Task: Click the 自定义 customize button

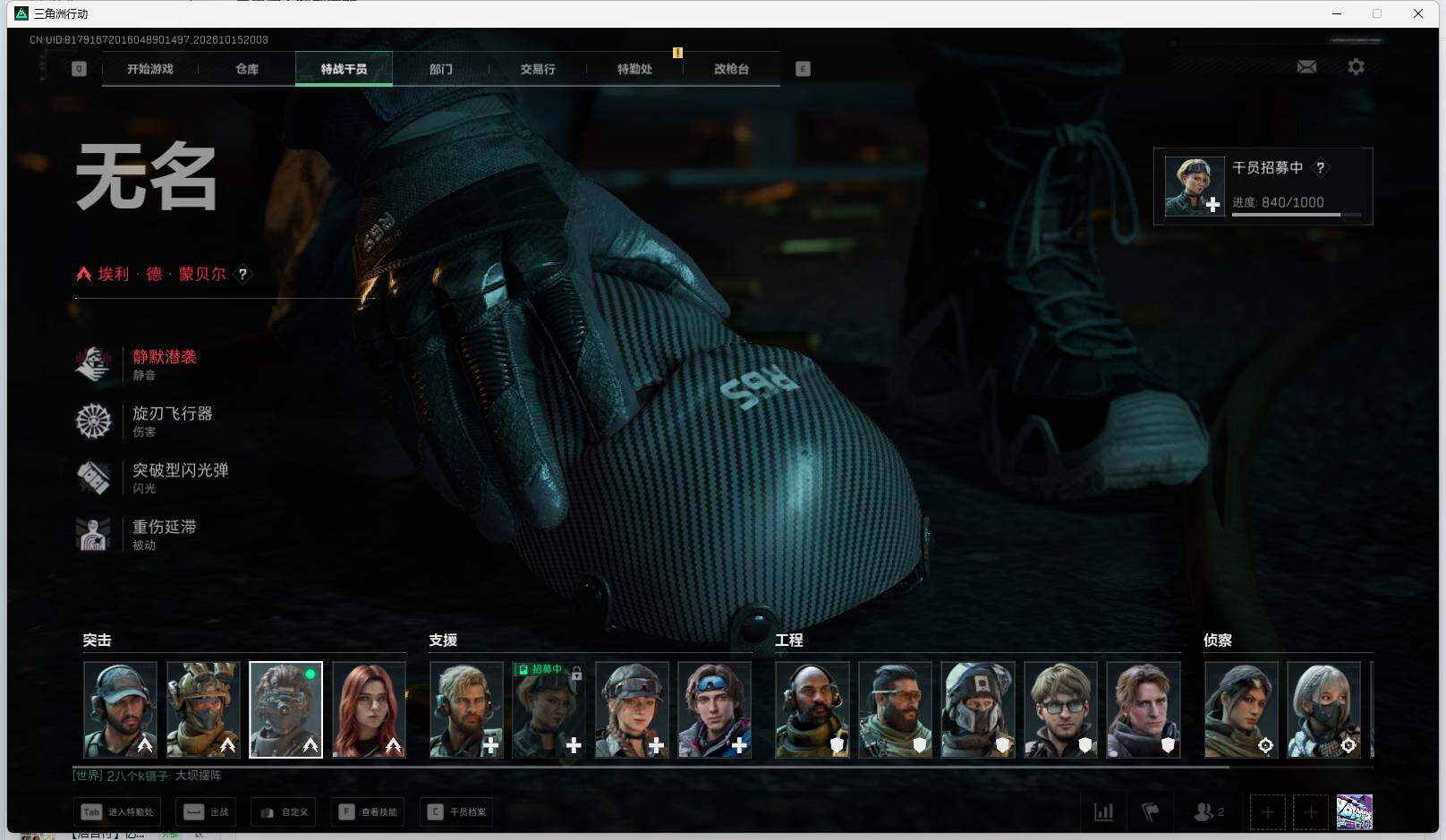Action: pyautogui.click(x=284, y=812)
